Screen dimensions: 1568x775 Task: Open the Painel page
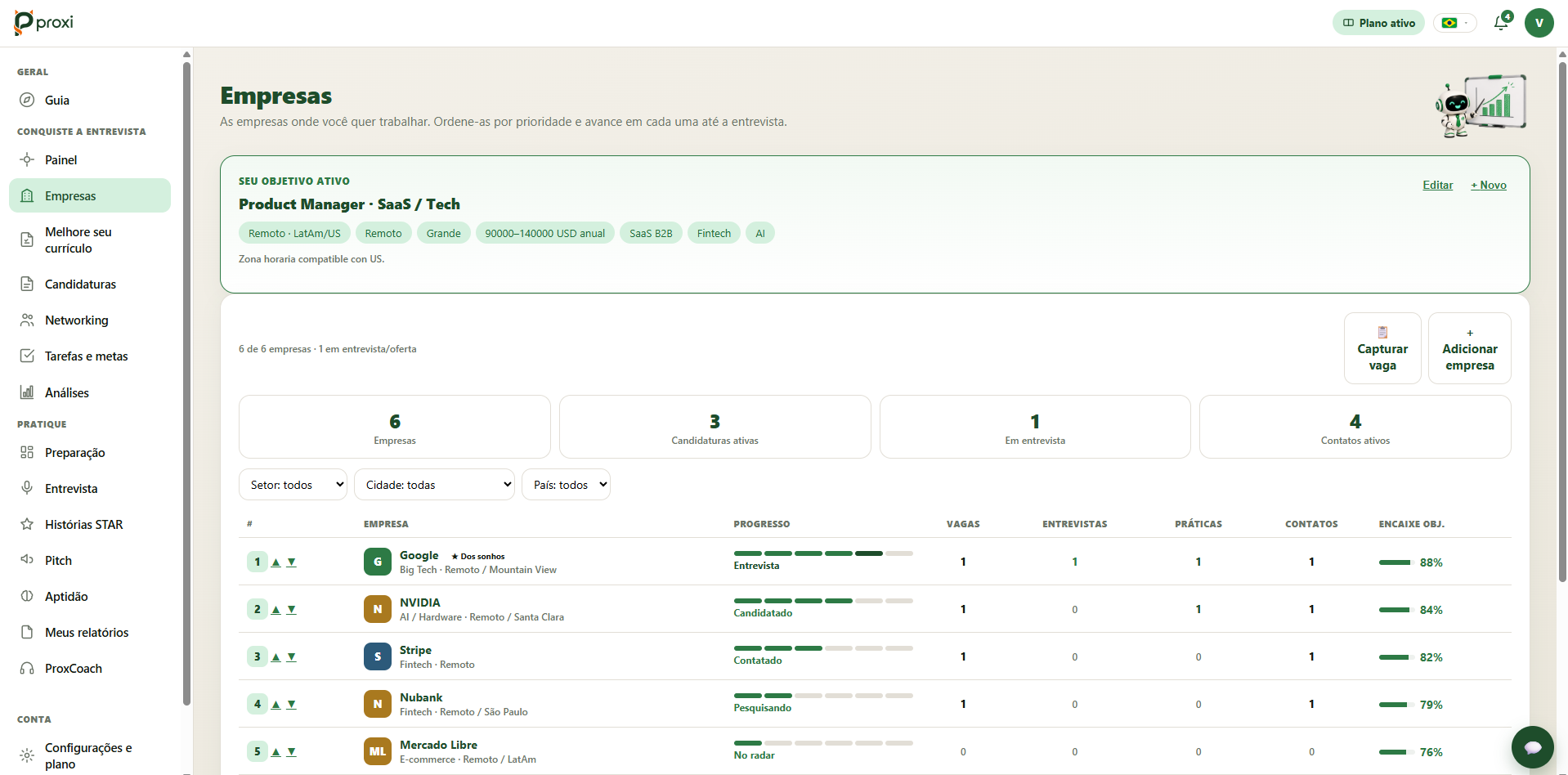[90, 159]
